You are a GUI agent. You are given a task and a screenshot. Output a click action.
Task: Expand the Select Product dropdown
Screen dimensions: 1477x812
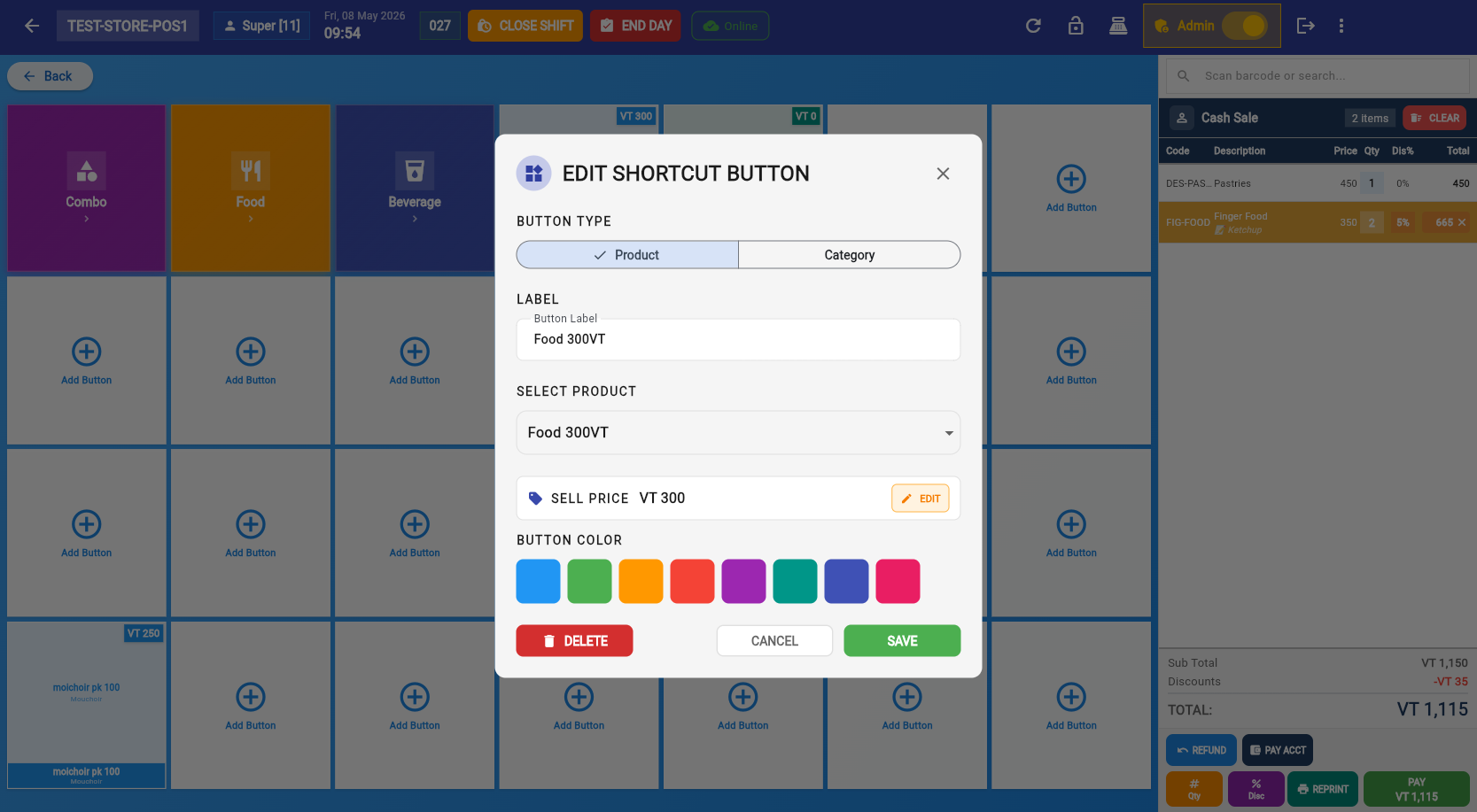click(738, 432)
